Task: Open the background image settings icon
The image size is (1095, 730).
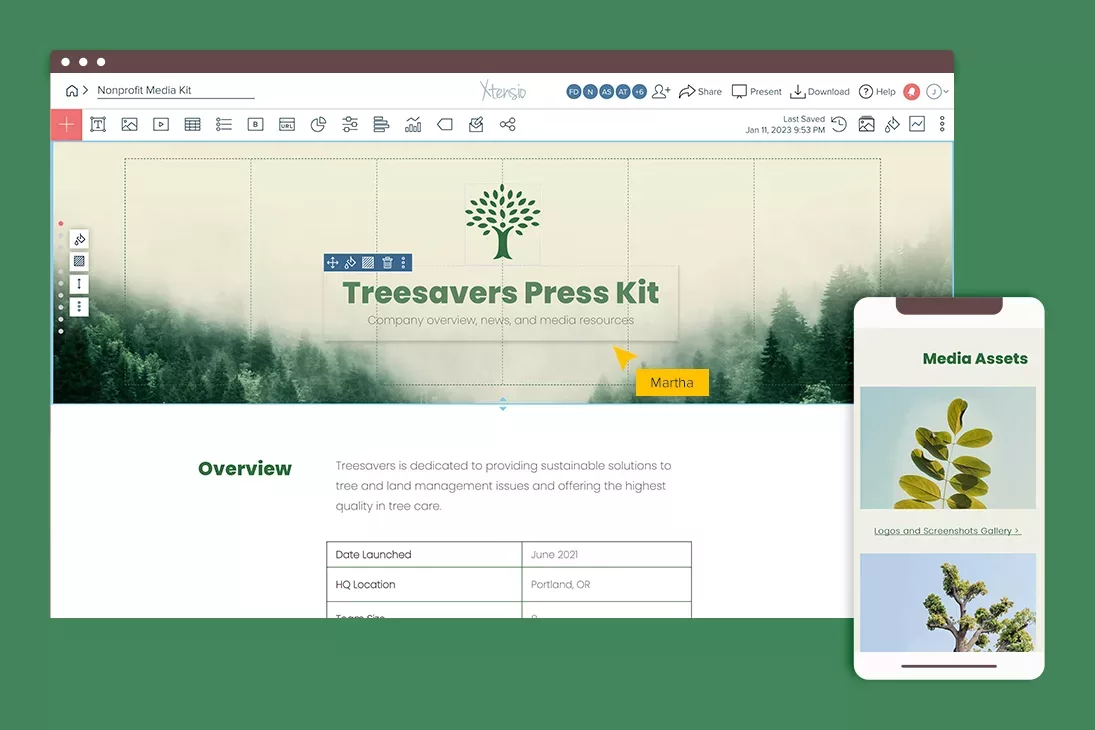Action: [x=866, y=124]
